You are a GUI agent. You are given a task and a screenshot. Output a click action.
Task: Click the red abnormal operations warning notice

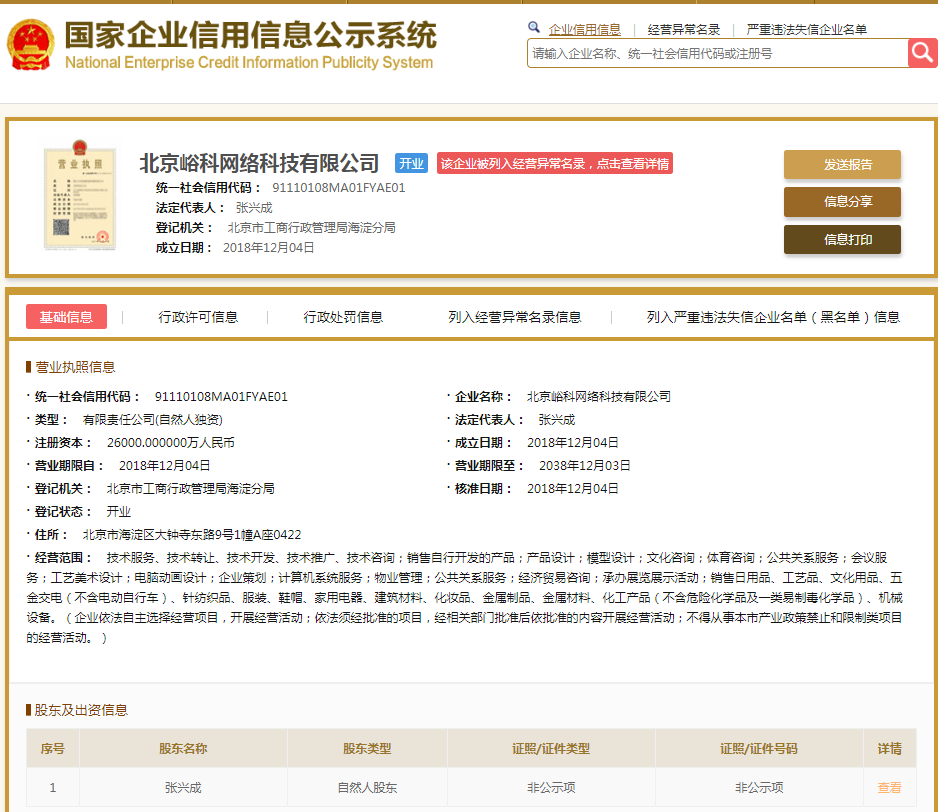coord(555,164)
